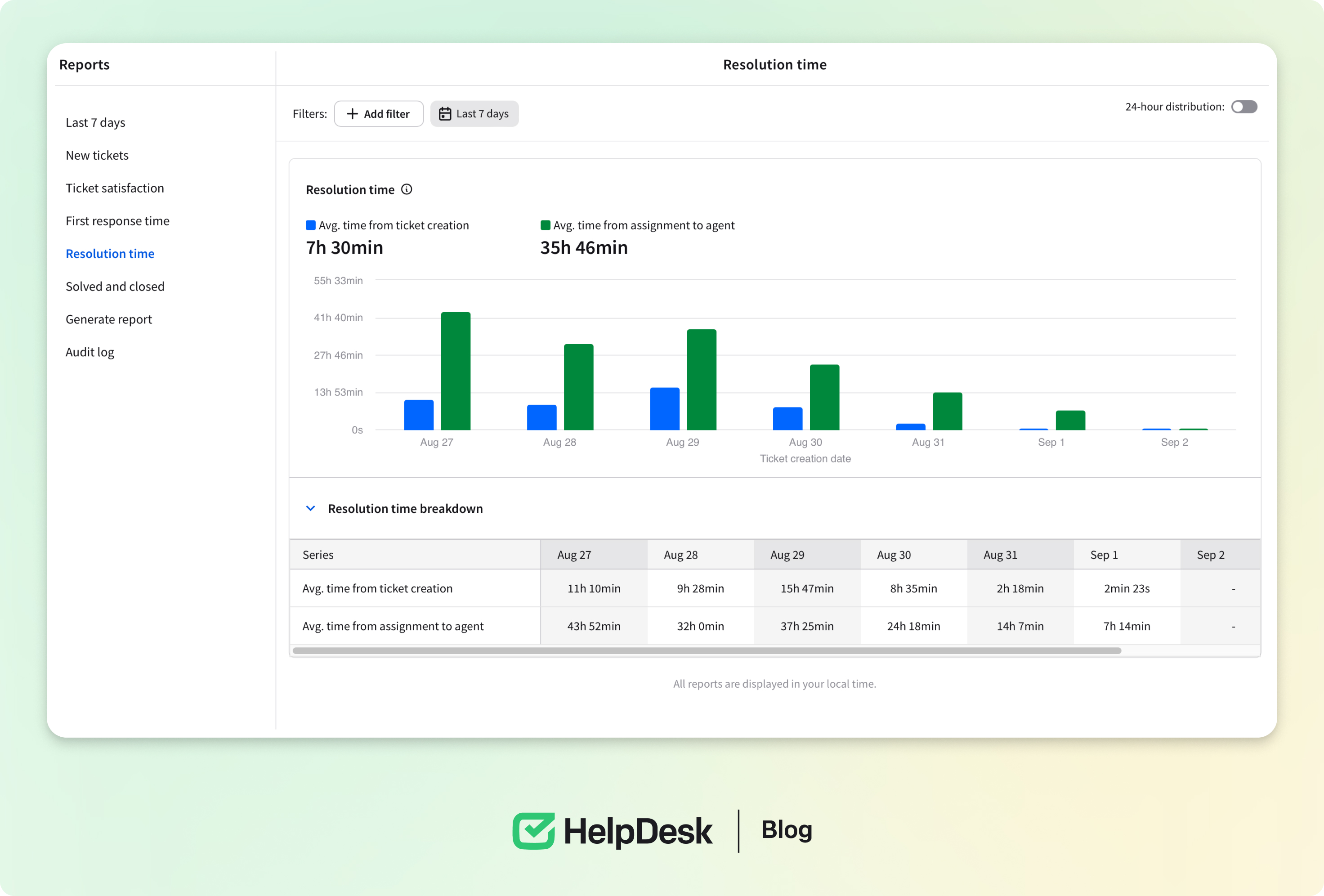Open the Last 7 days date filter
1324x896 pixels.
tap(474, 114)
